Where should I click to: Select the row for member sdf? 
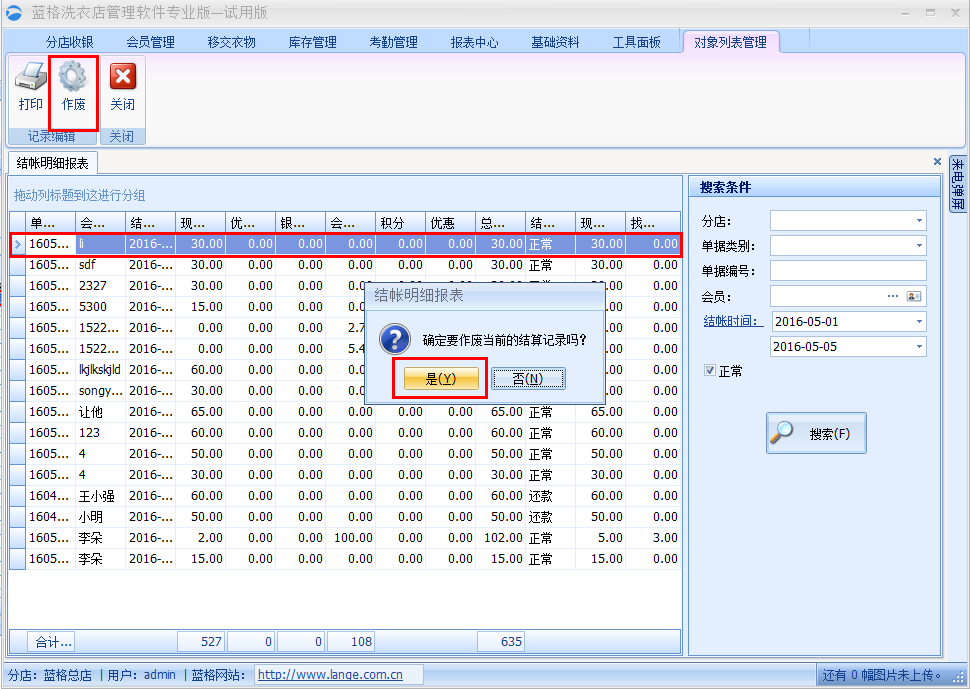click(345, 265)
